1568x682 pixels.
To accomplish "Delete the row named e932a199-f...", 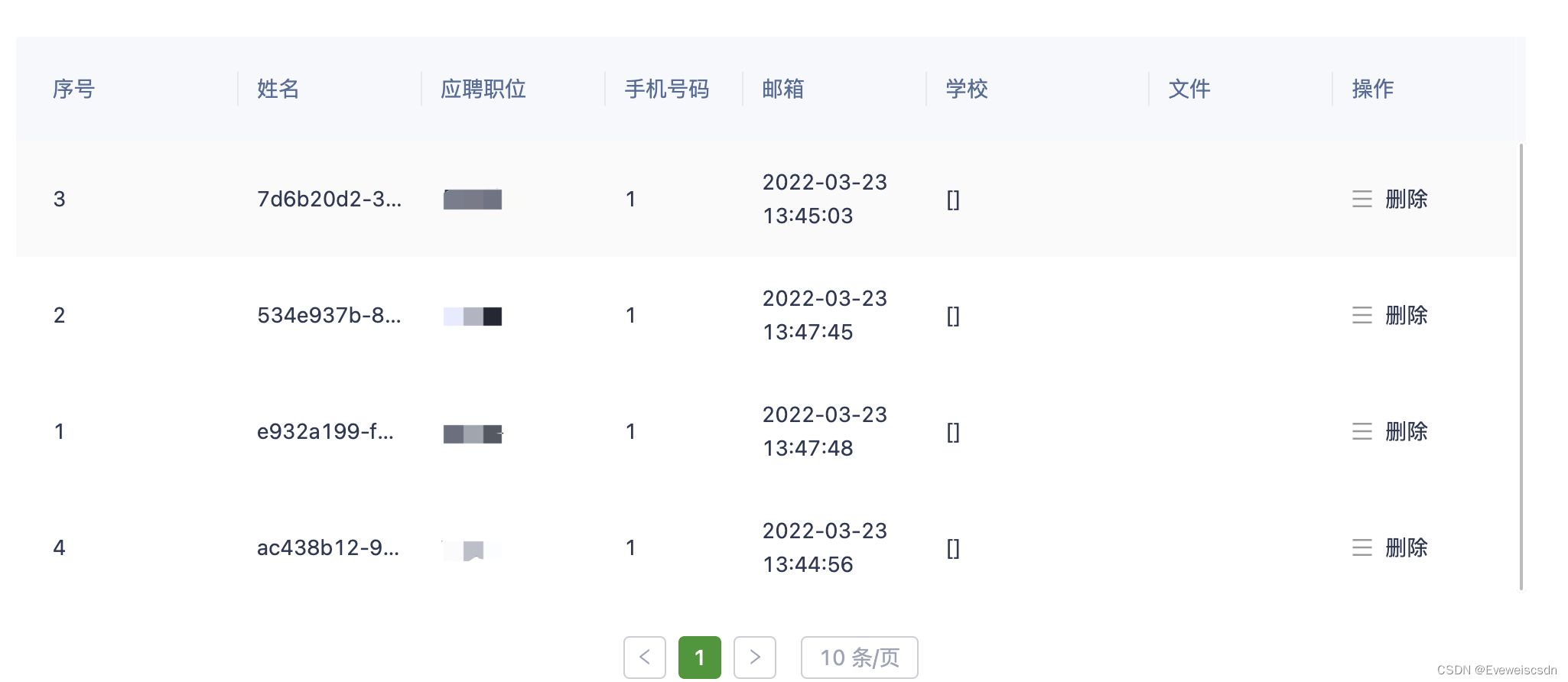I will (x=1407, y=431).
